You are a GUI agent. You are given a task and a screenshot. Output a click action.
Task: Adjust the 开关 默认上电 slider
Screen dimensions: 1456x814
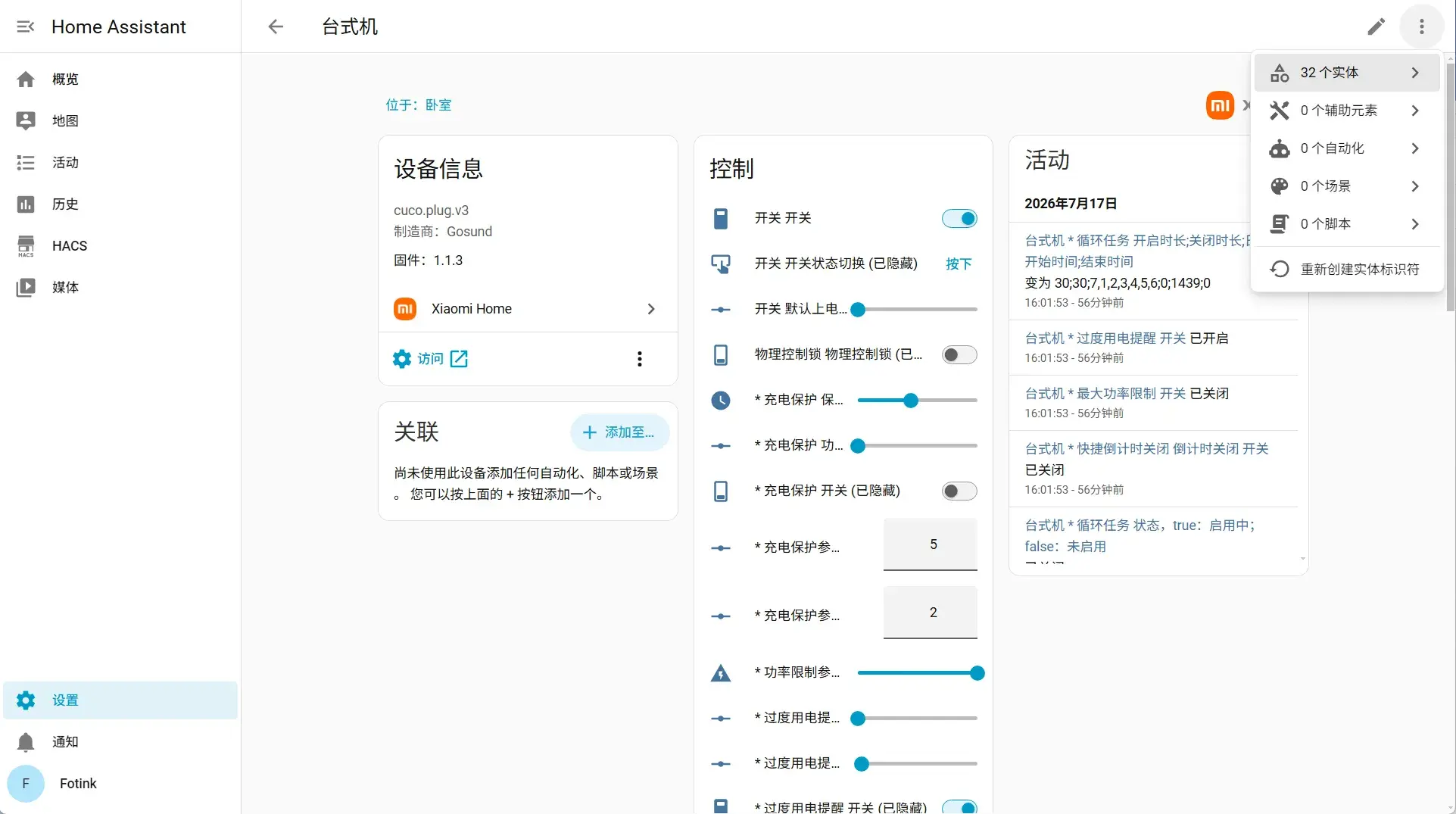click(917, 309)
